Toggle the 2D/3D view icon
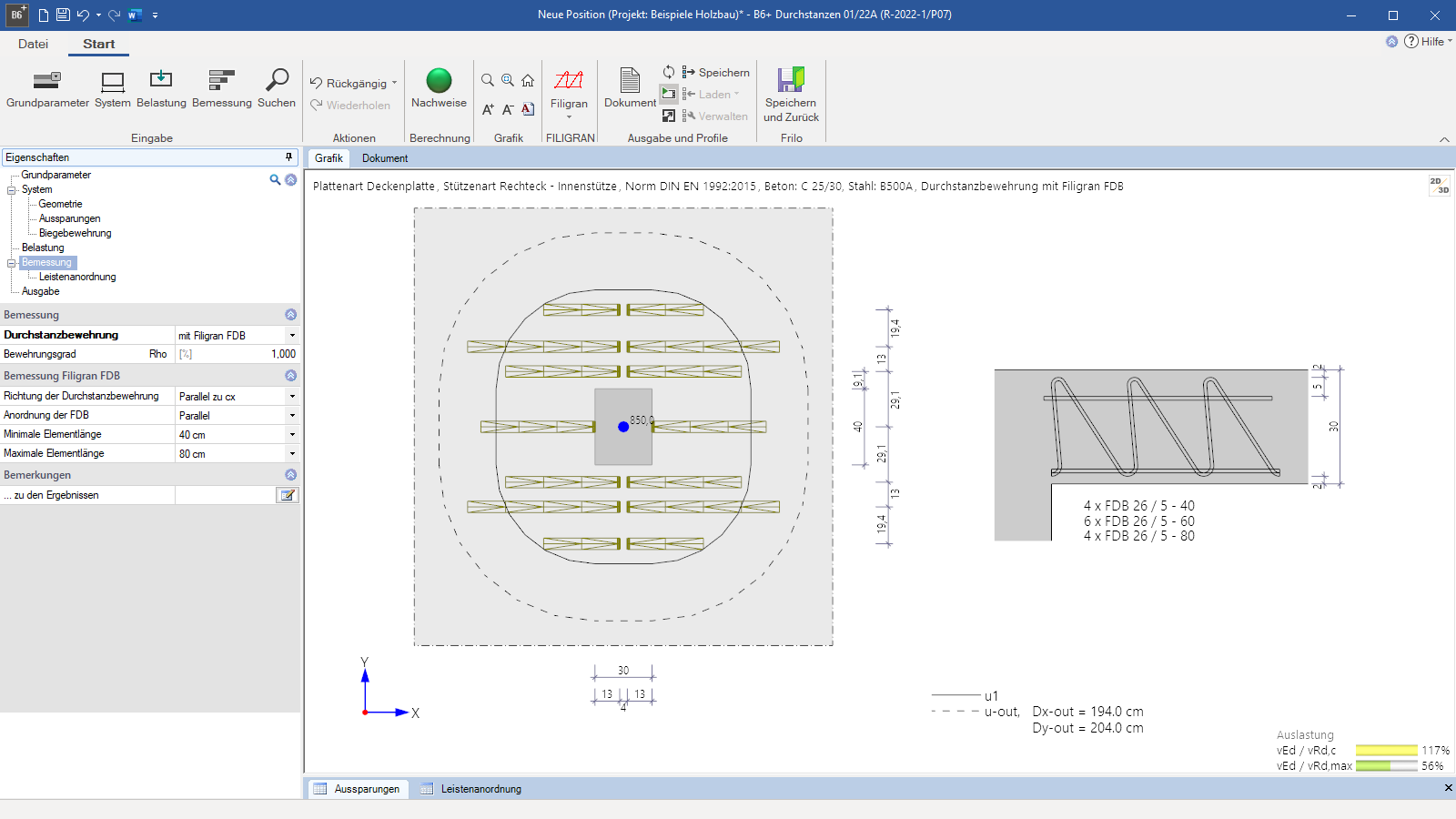The width and height of the screenshot is (1456, 819). coord(1439,186)
